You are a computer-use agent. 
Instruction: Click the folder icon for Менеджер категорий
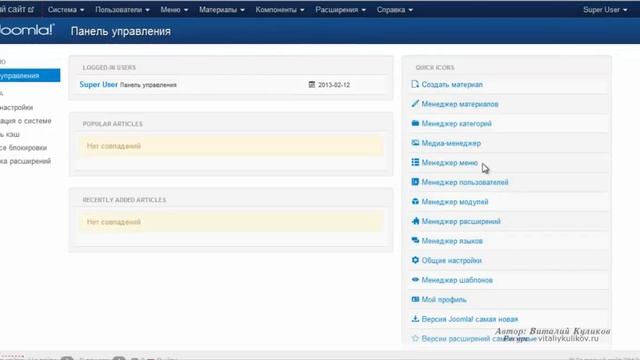tap(415, 123)
